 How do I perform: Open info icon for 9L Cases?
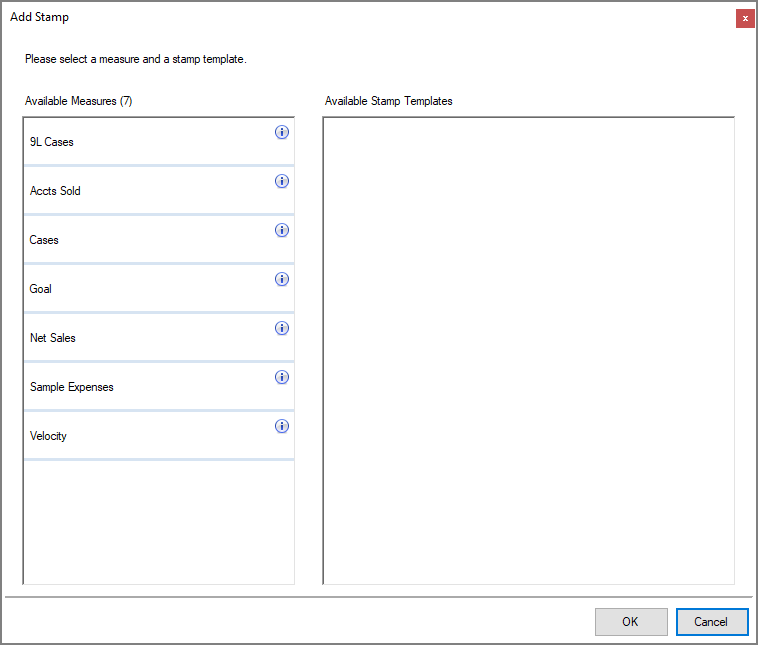pyautogui.click(x=282, y=132)
